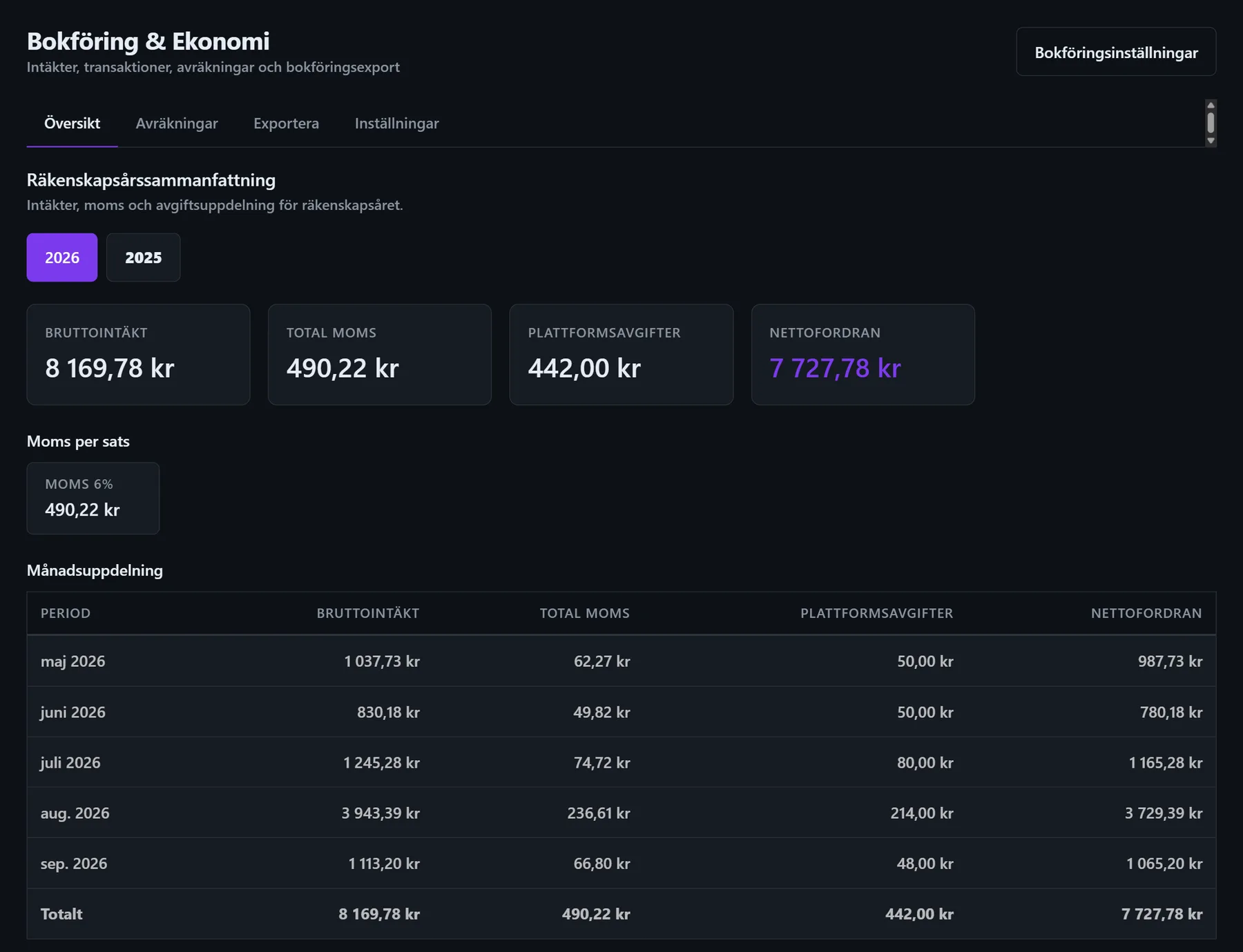Click the Månadsuppdelning heading
This screenshot has width=1243, height=952.
[95, 570]
